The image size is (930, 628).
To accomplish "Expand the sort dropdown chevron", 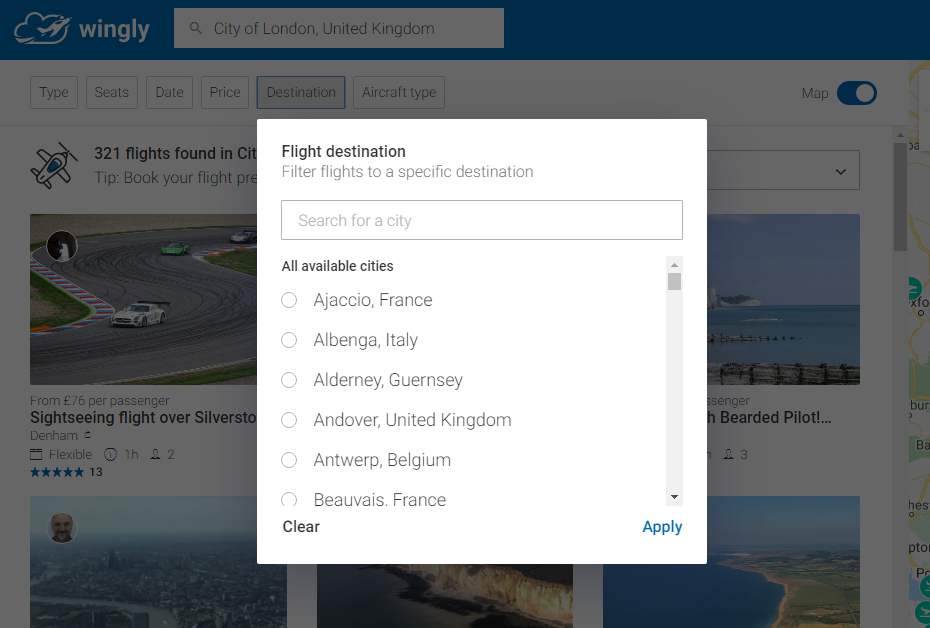I will click(x=840, y=171).
